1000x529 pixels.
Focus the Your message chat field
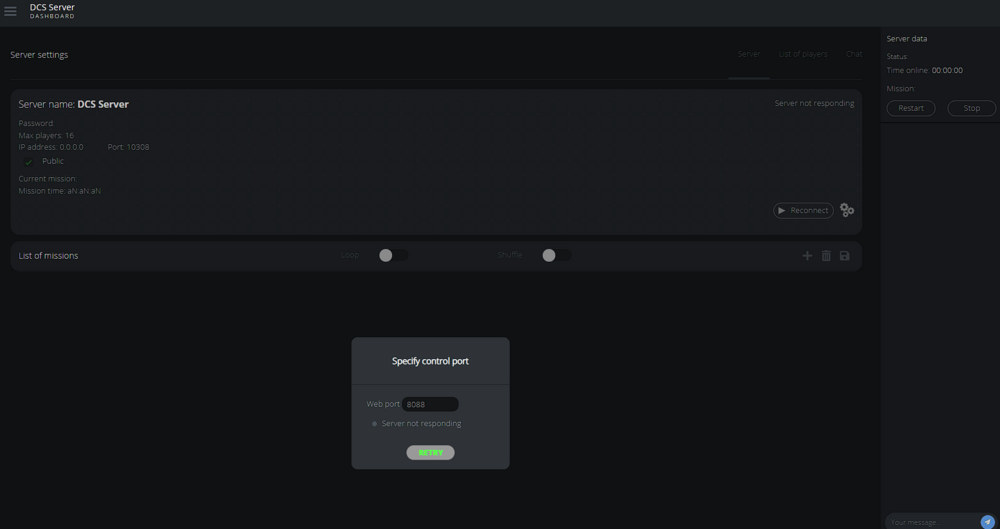coord(932,522)
